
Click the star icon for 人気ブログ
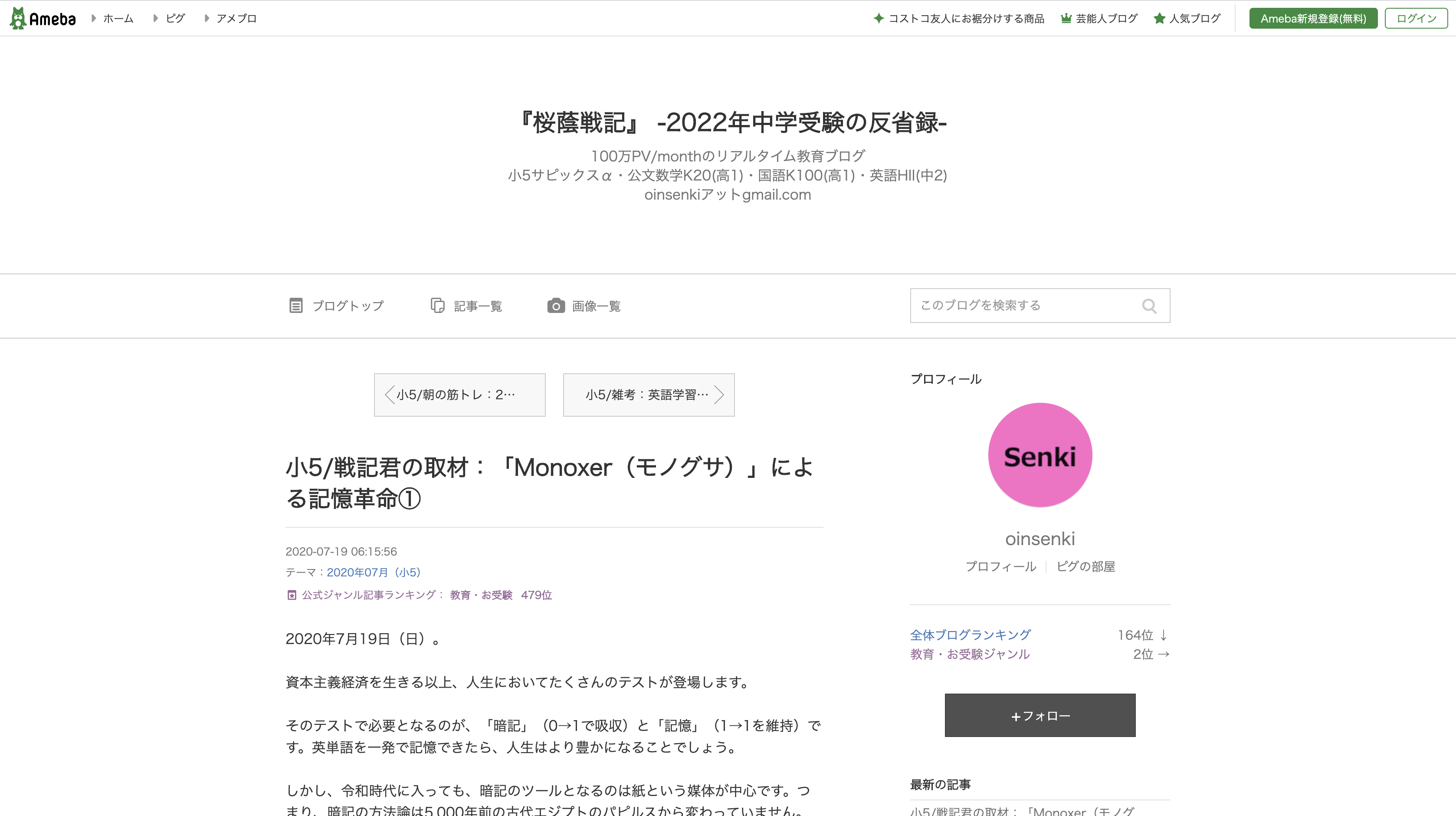(x=1159, y=19)
